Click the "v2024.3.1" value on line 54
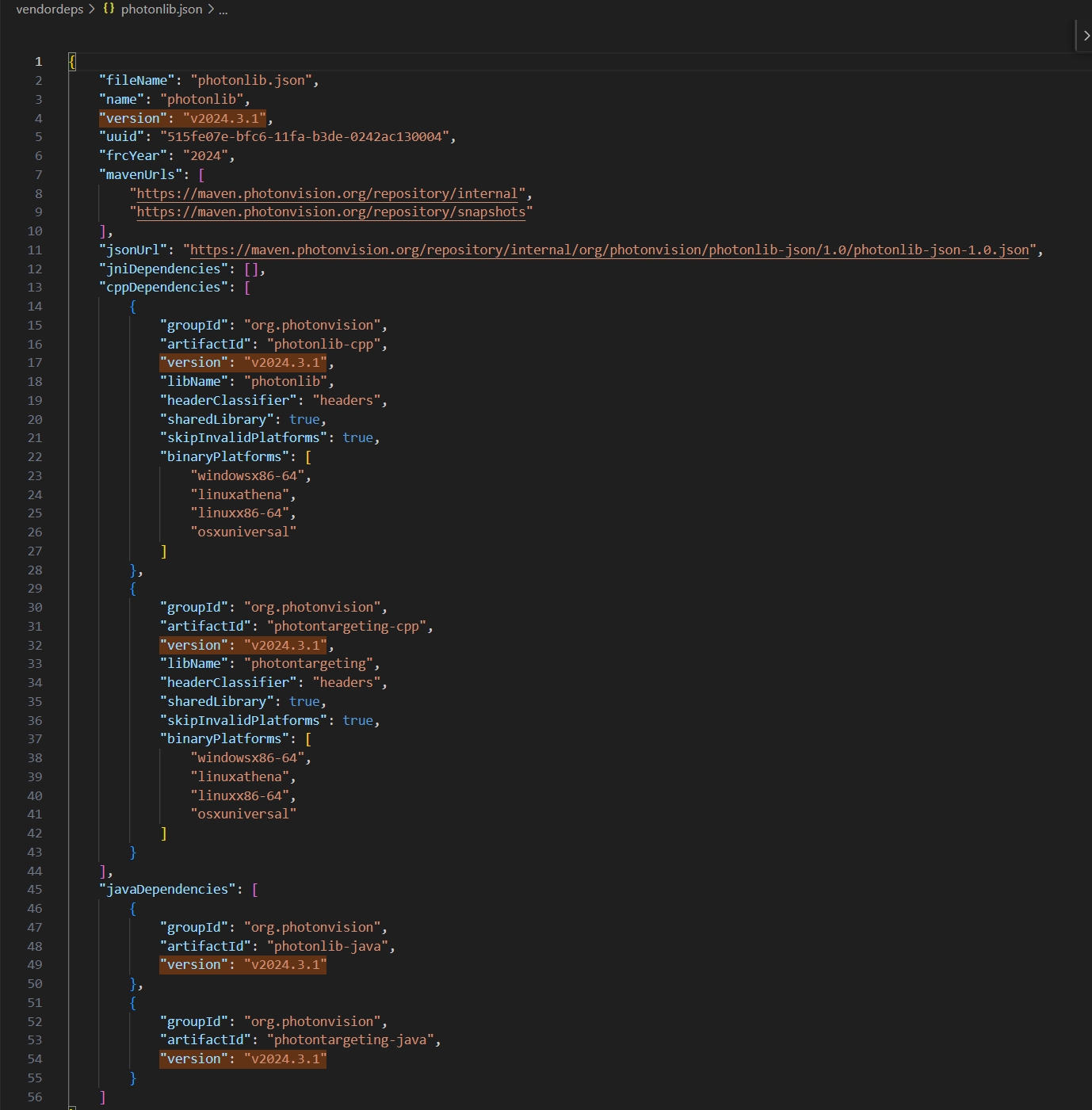 tap(285, 1059)
